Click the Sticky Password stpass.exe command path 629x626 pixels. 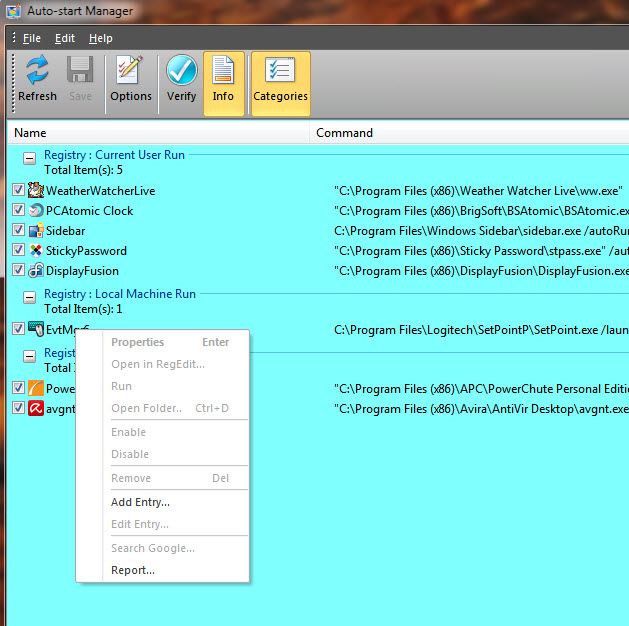[481, 251]
